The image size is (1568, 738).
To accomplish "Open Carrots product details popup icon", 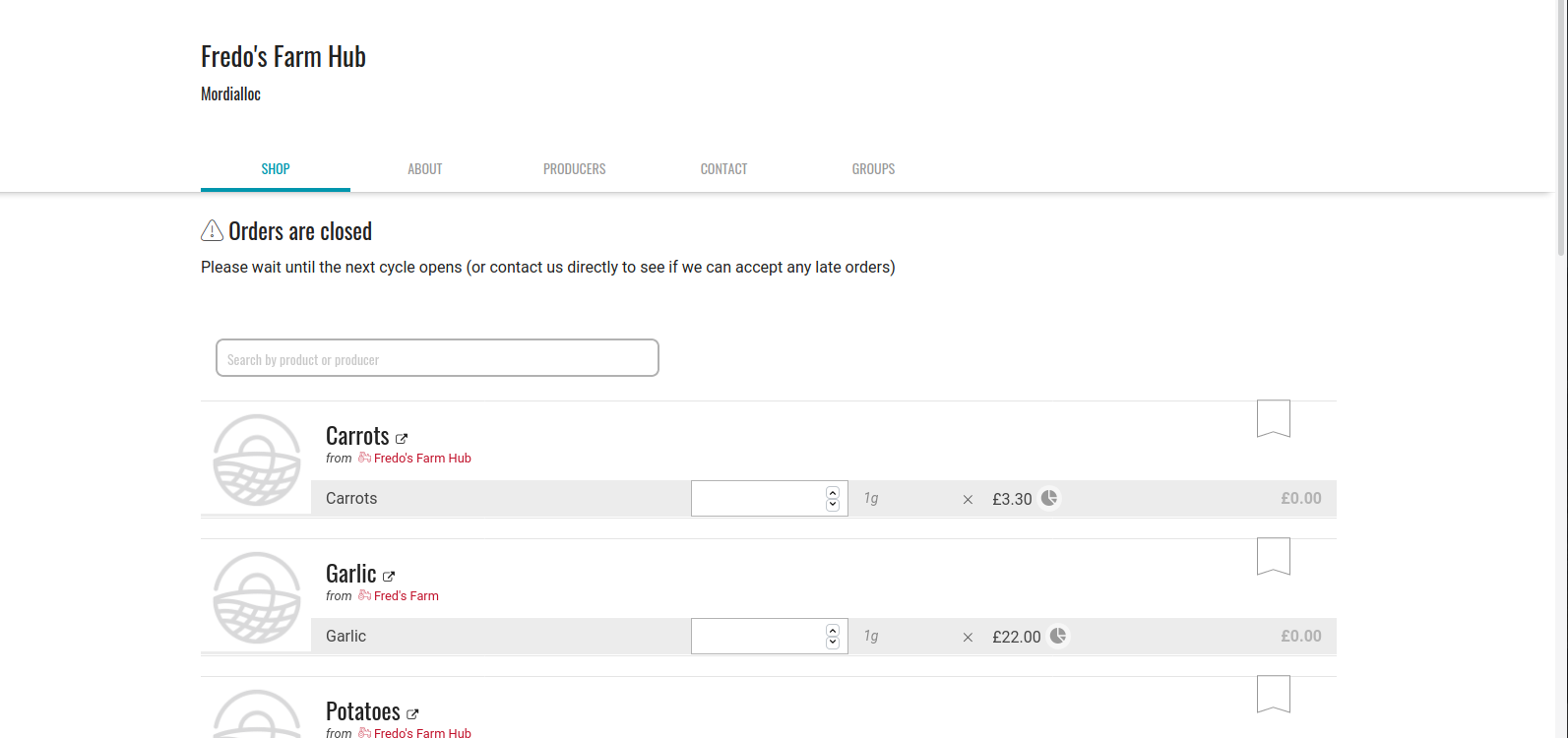I will [402, 439].
